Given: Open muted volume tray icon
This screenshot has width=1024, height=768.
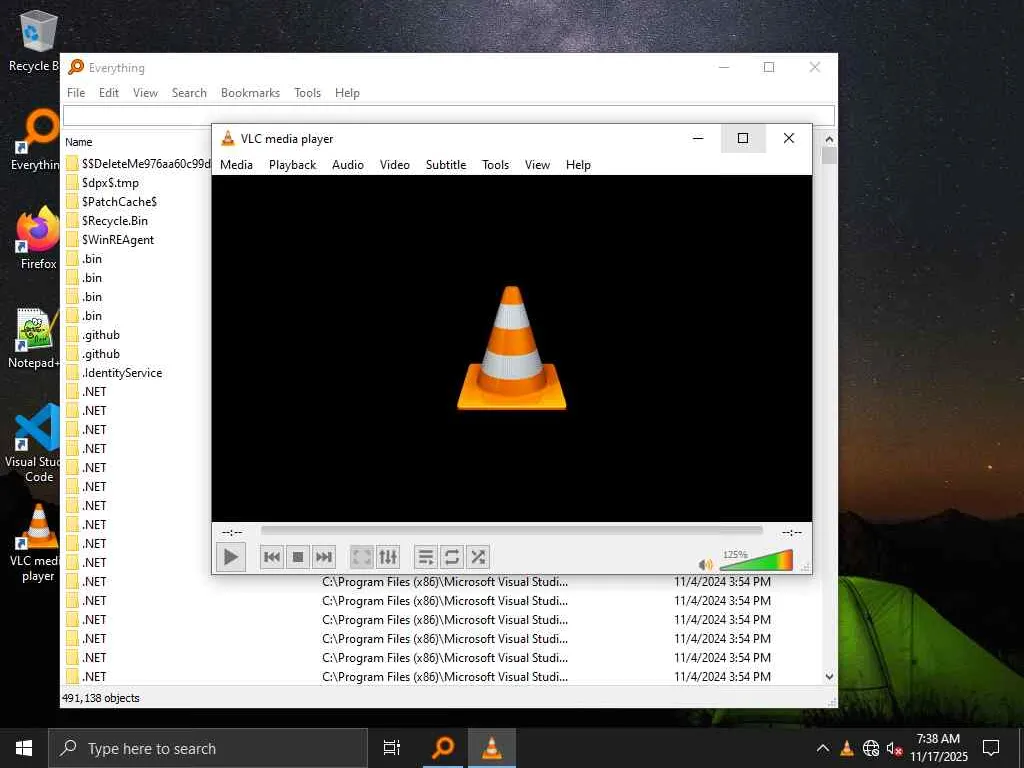Looking at the screenshot, I should (894, 748).
